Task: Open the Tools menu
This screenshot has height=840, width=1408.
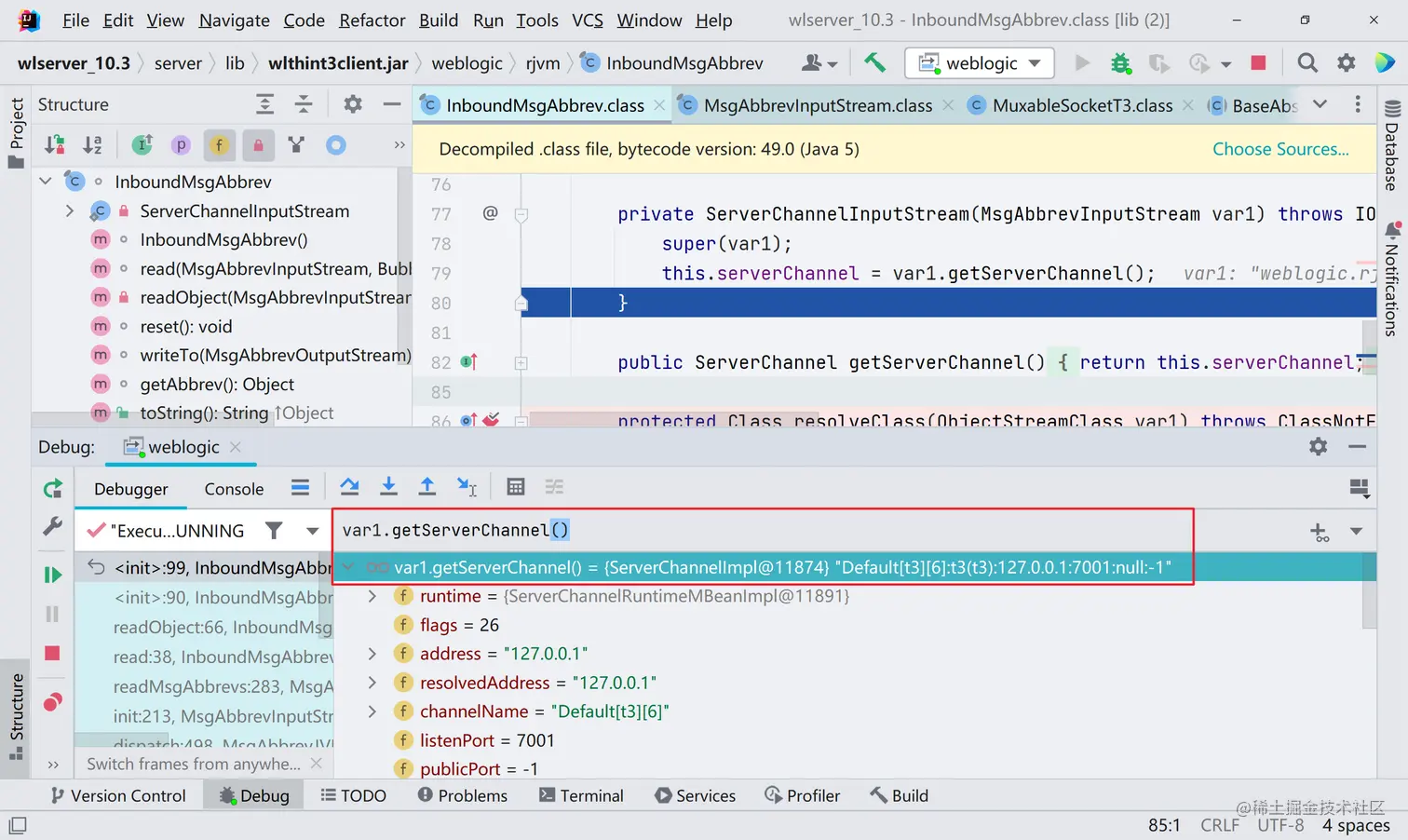Action: coord(537,20)
